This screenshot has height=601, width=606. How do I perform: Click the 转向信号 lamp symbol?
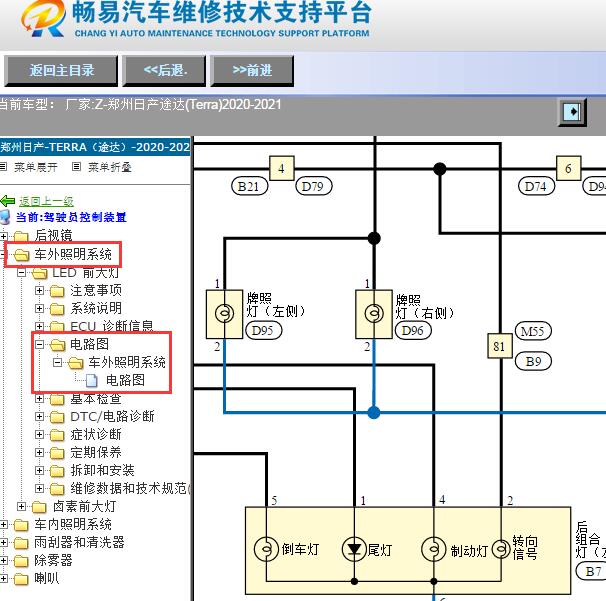[501, 549]
